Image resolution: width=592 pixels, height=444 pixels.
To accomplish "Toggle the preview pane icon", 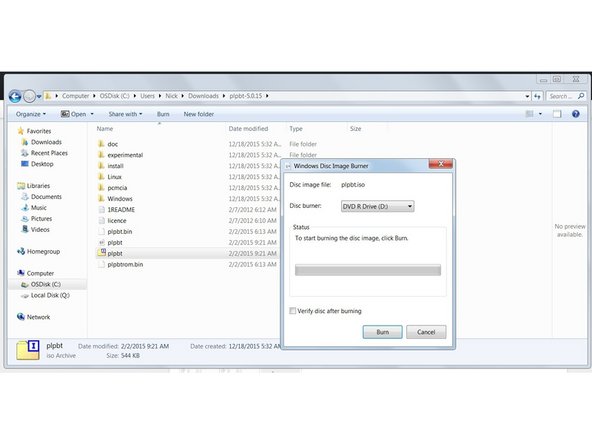I will pyautogui.click(x=557, y=114).
